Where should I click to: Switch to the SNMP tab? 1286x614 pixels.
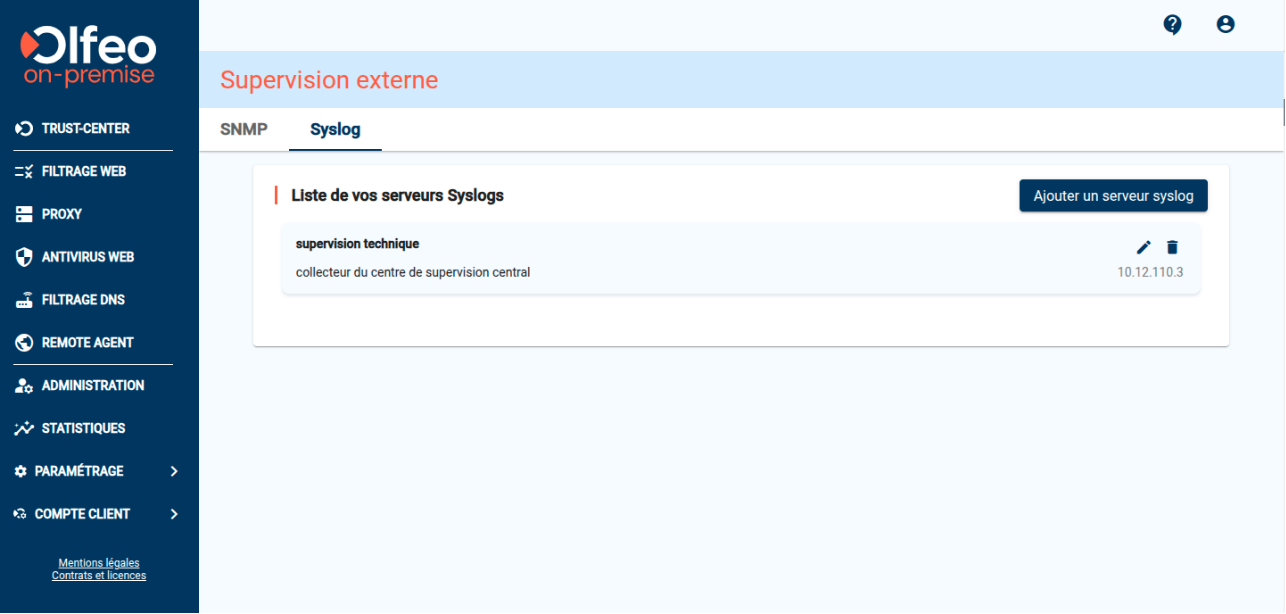click(x=243, y=129)
